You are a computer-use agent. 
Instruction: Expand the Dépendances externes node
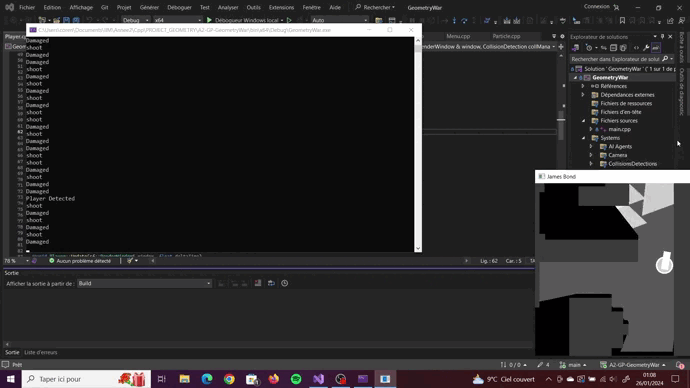[583, 95]
